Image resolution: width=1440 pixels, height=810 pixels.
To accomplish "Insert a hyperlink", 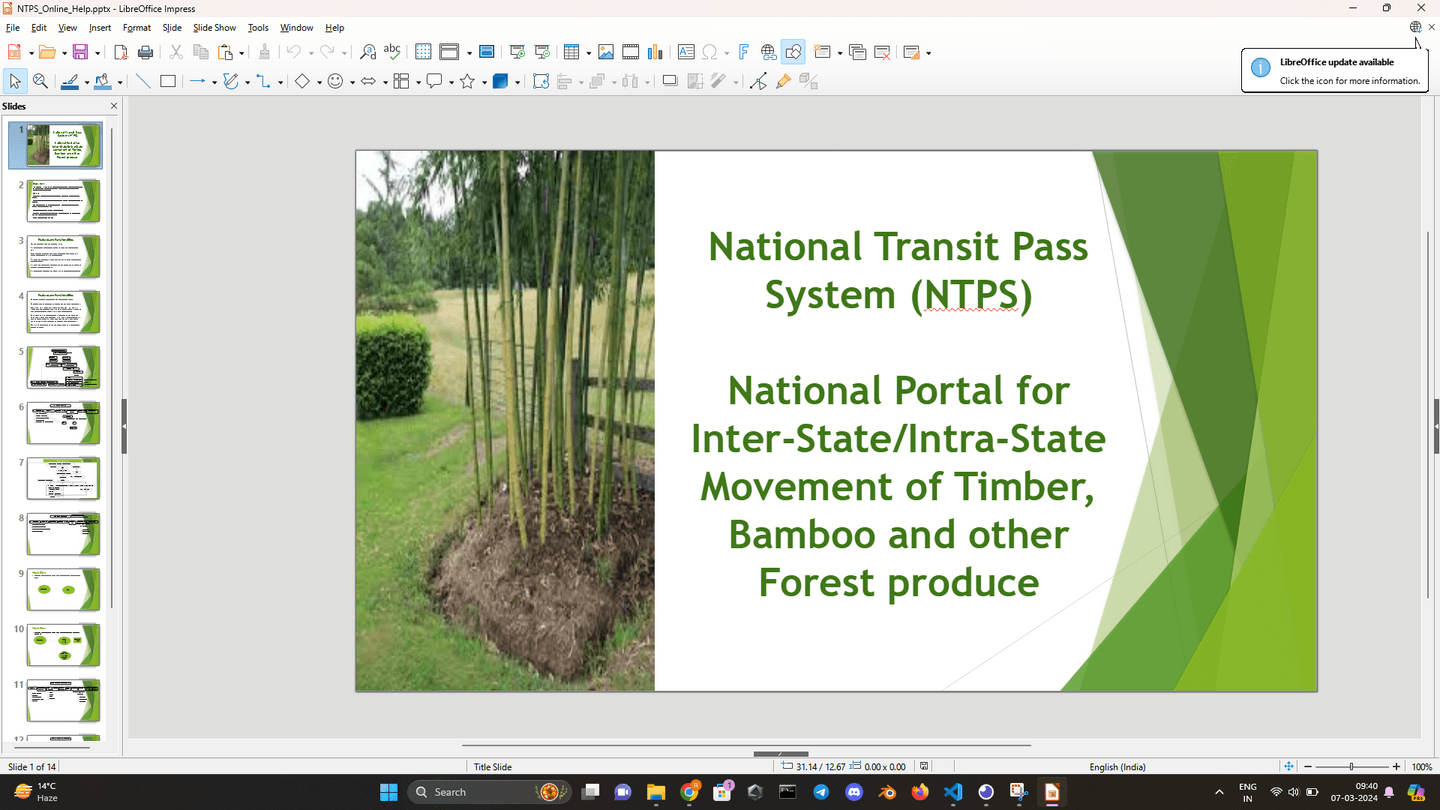I will [x=769, y=52].
